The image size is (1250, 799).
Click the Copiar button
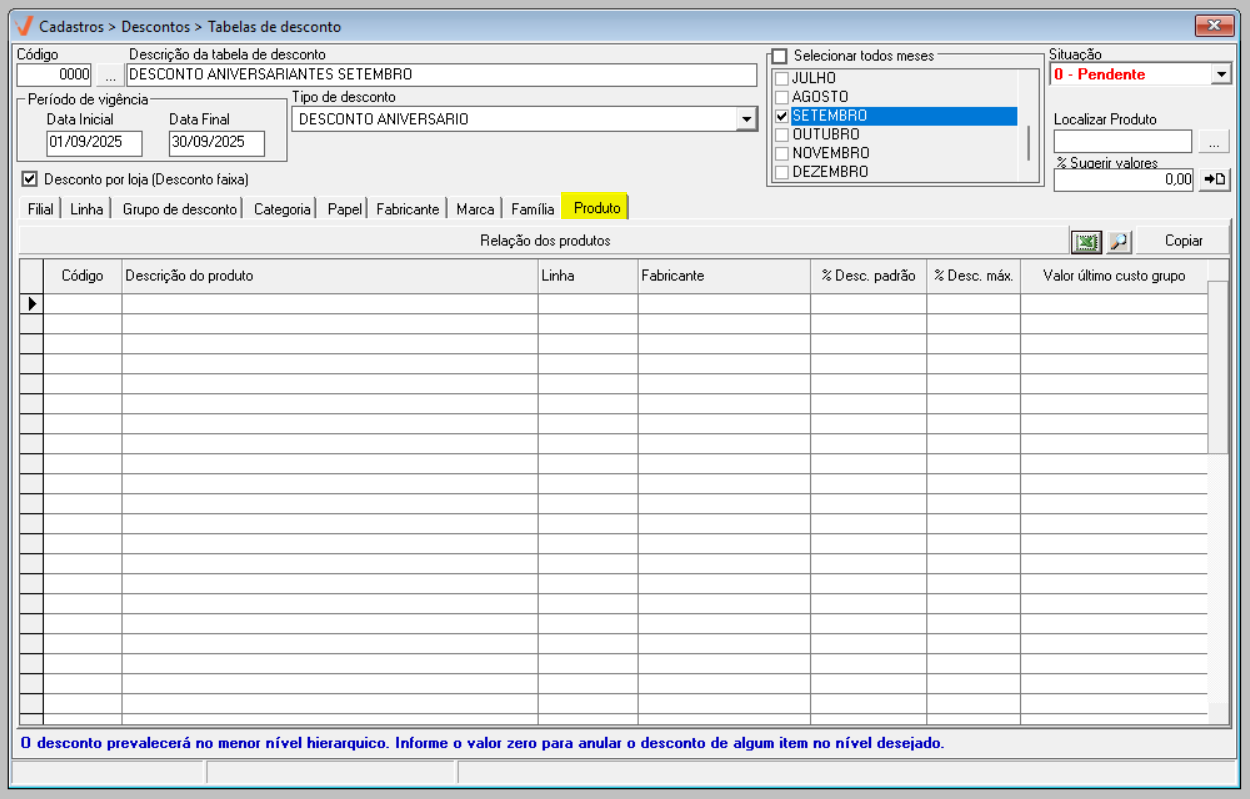click(1183, 241)
